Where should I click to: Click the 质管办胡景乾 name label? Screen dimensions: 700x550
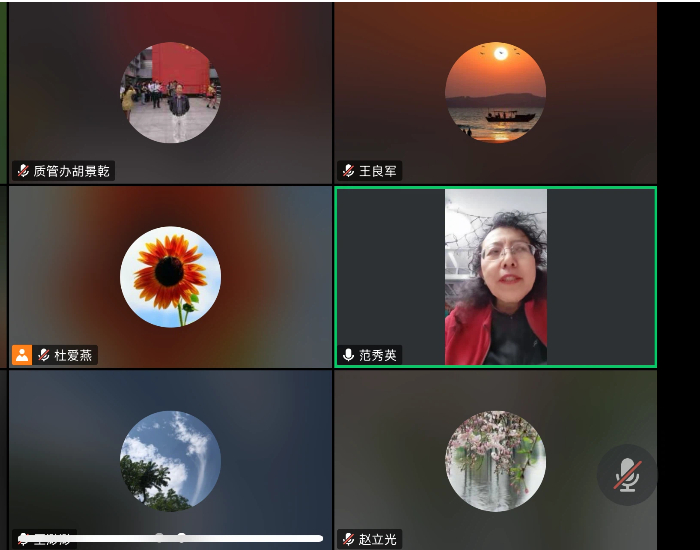[x=71, y=171]
